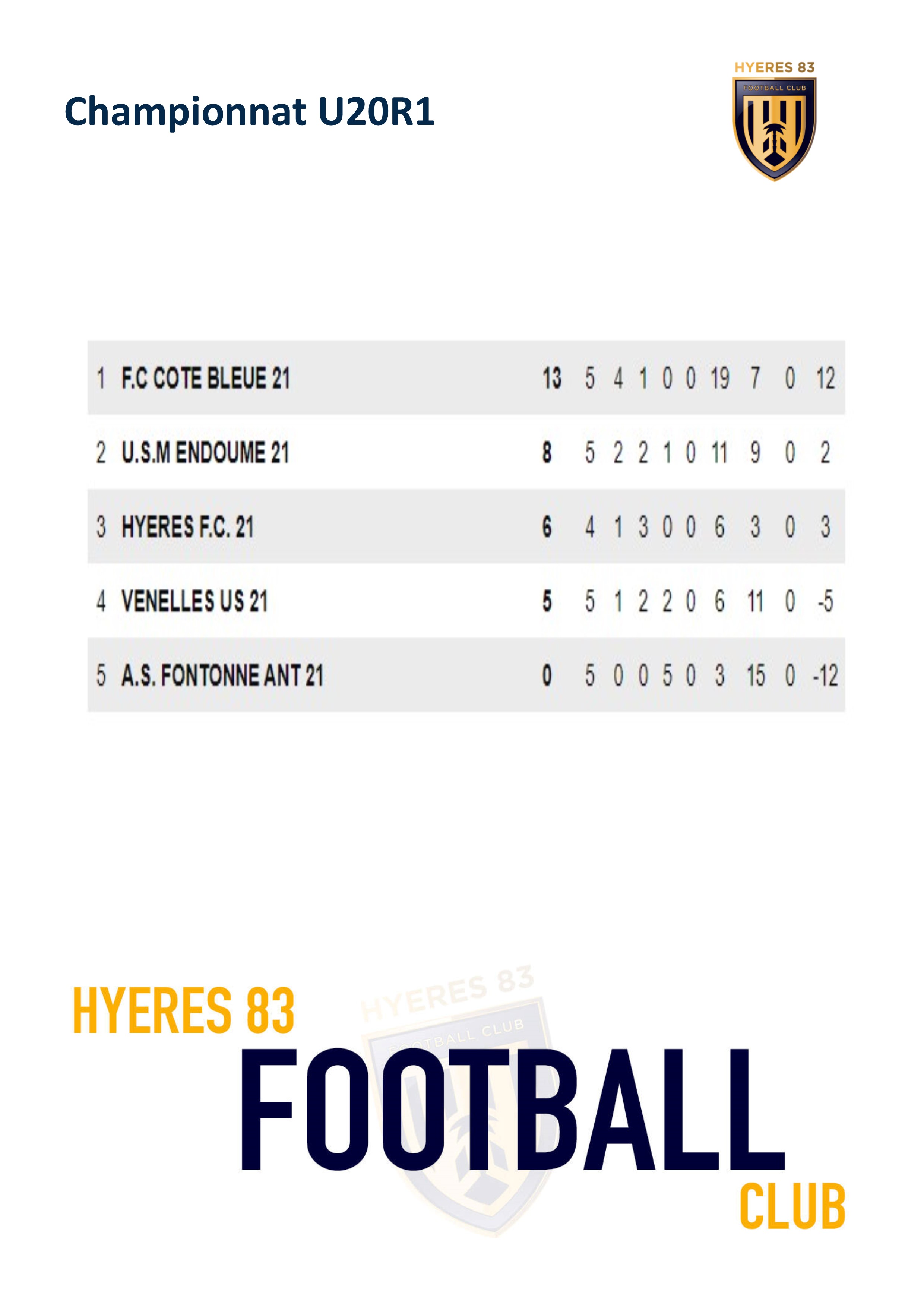Select the U.S.M ENDOUME 21 team name
The height and width of the screenshot is (1307, 924).
click(205, 453)
